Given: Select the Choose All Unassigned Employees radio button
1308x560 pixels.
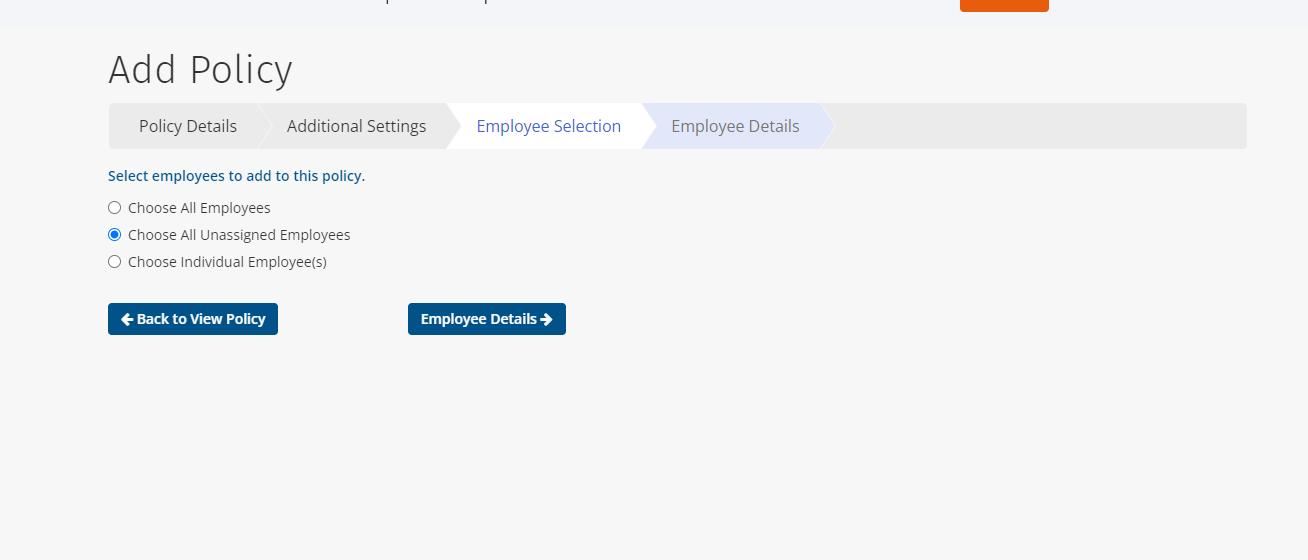Looking at the screenshot, I should click(x=114, y=235).
